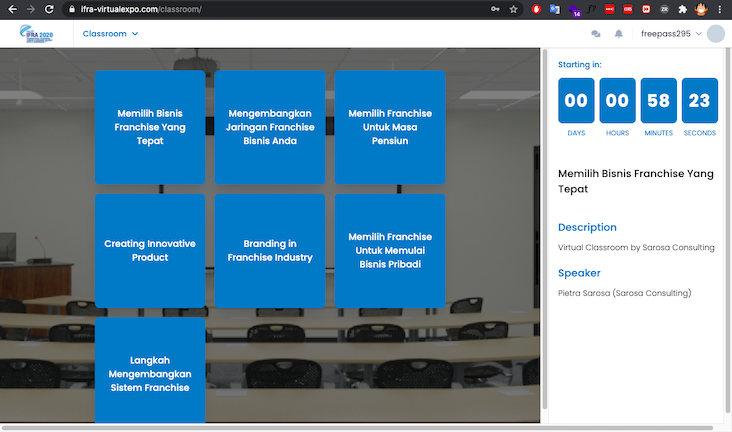Open Creating Innovative Product classroom
Viewport: 732px width, 432px height.
pyautogui.click(x=150, y=251)
